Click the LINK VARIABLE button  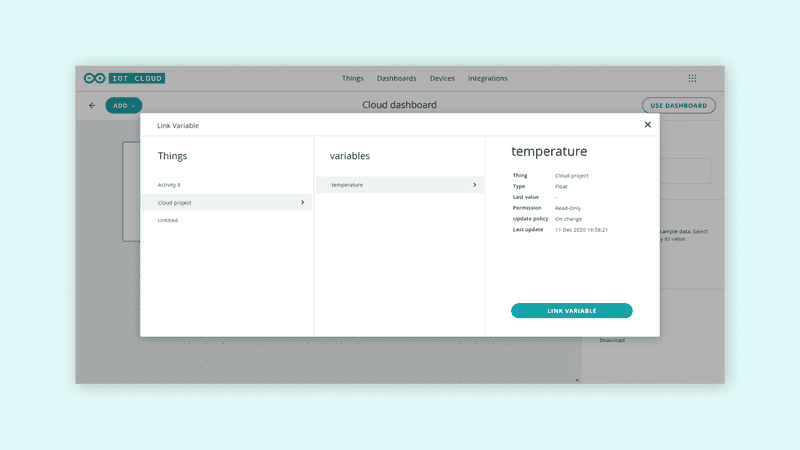pyautogui.click(x=571, y=311)
